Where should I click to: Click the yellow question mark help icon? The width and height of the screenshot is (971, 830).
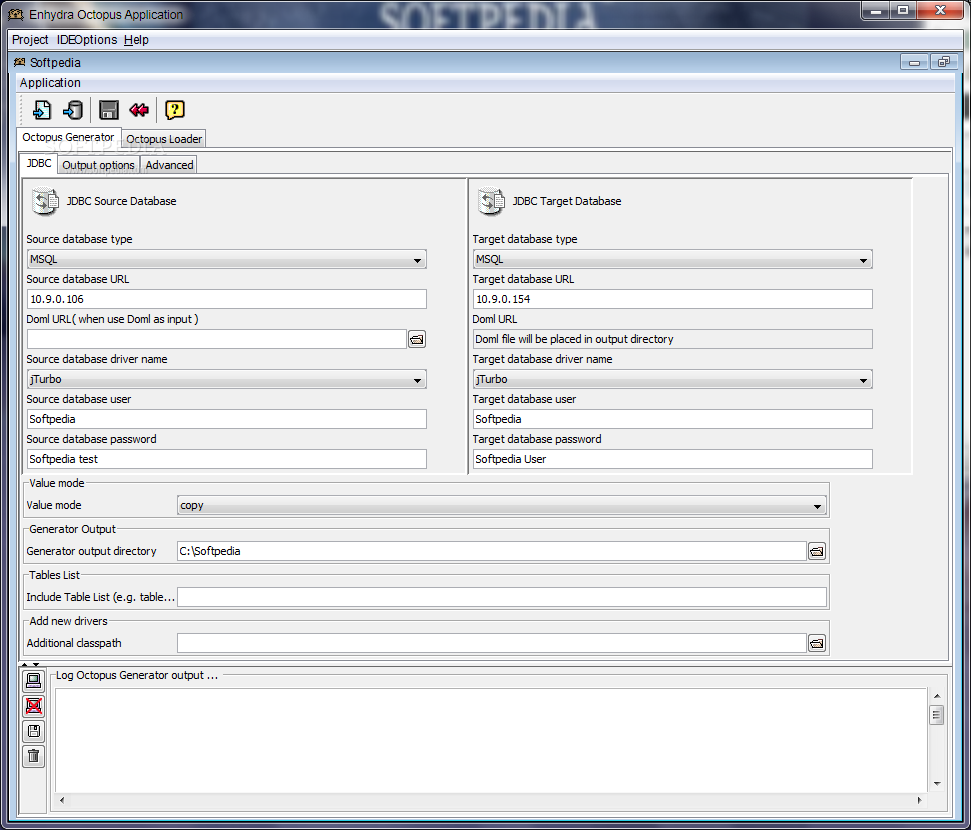coord(175,110)
